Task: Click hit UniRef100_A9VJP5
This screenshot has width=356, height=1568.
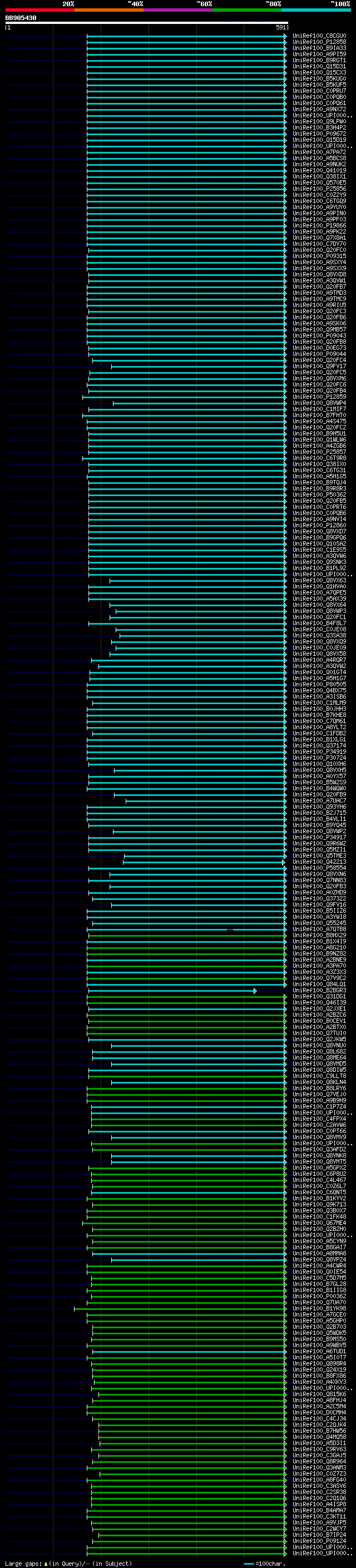Action: click(x=319, y=1523)
